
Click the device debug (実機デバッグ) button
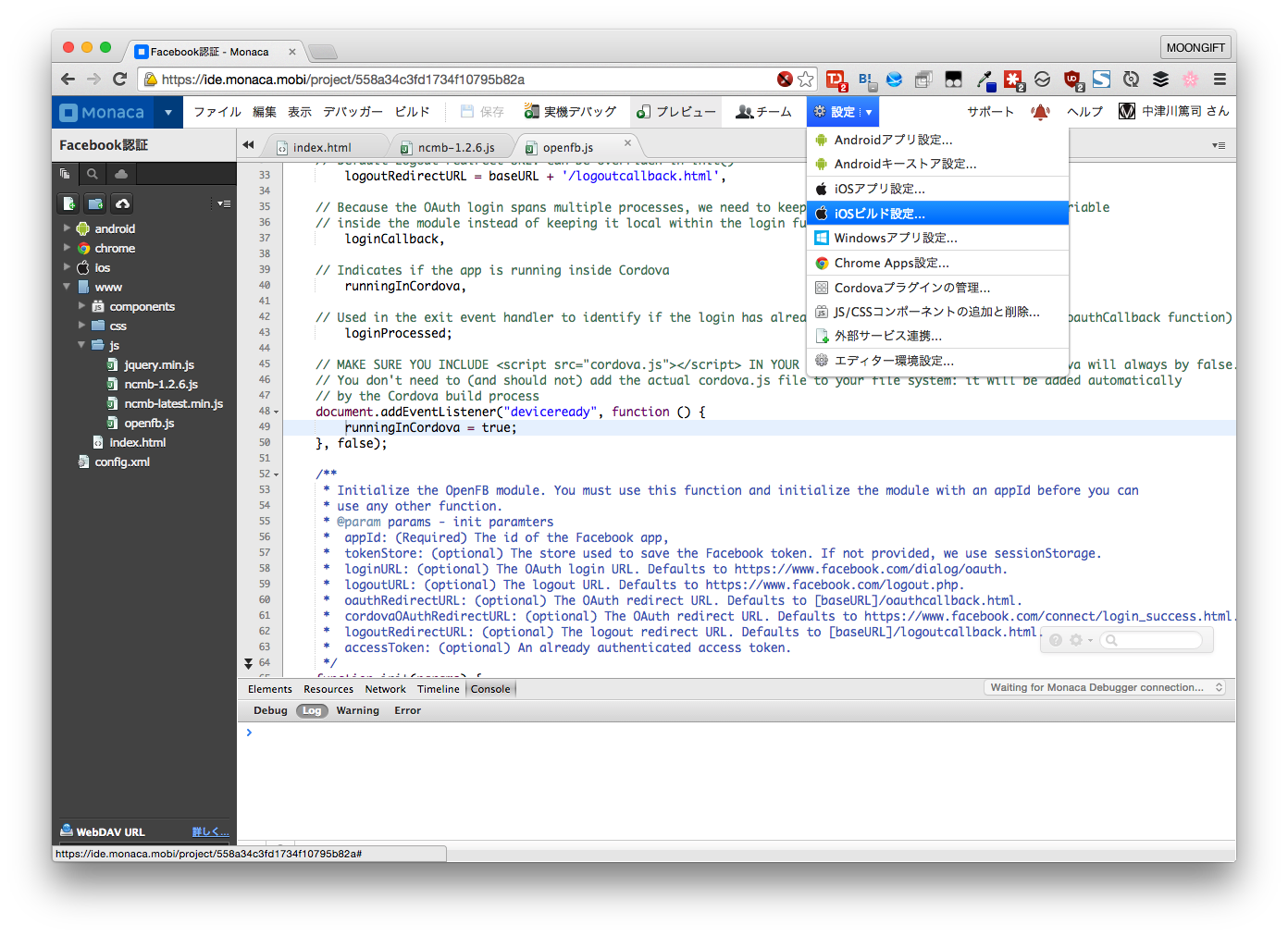click(570, 112)
